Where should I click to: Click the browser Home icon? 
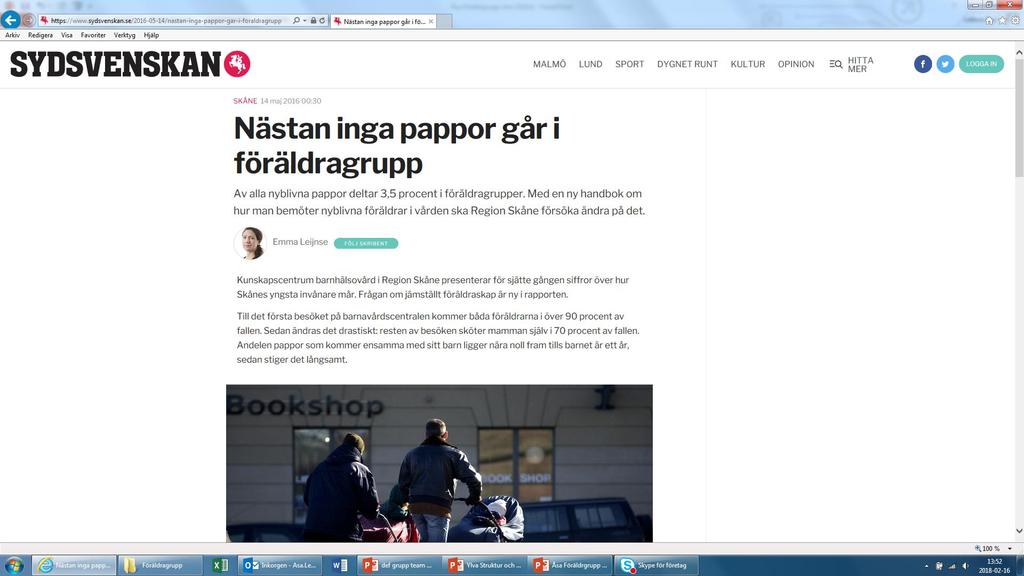[989, 21]
